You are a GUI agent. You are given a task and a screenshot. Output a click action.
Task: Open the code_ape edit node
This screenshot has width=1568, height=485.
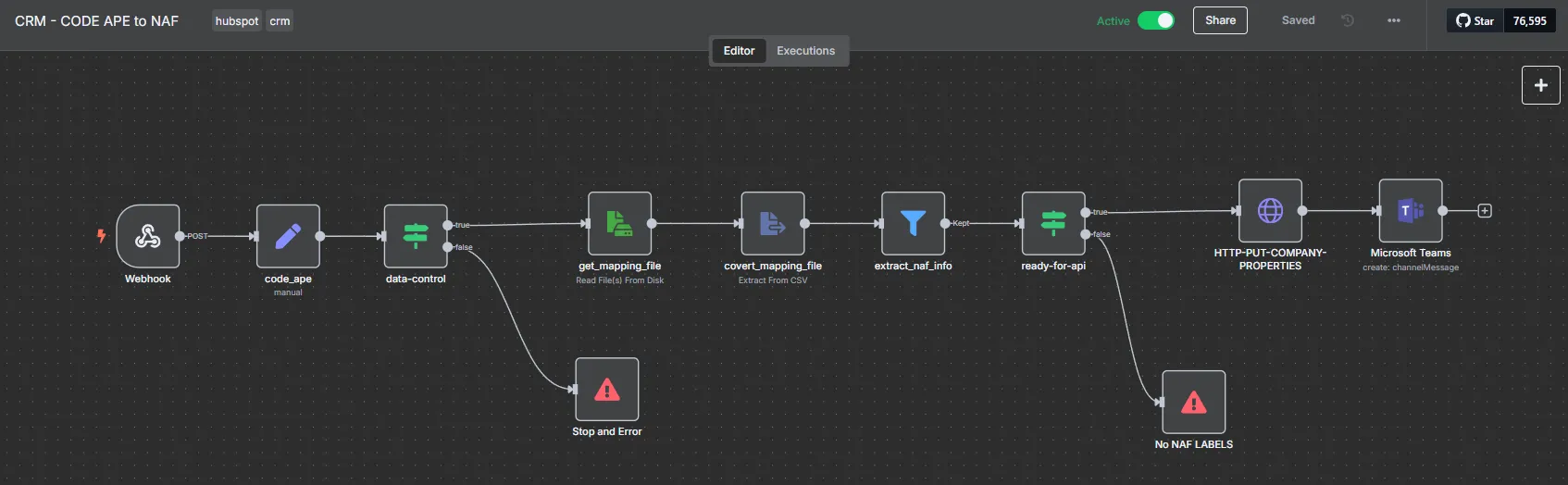(288, 236)
